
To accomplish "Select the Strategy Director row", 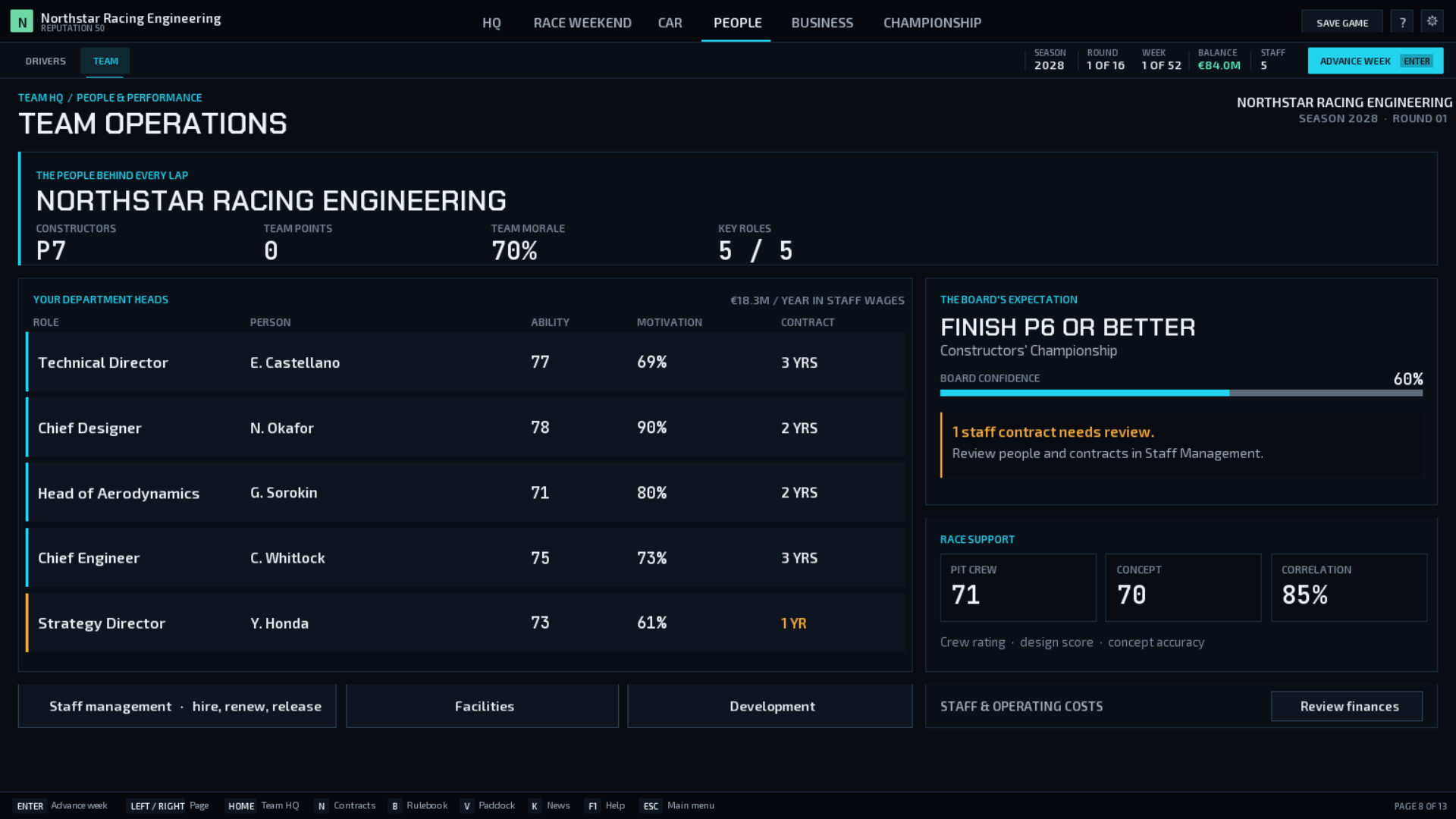I will tap(466, 623).
